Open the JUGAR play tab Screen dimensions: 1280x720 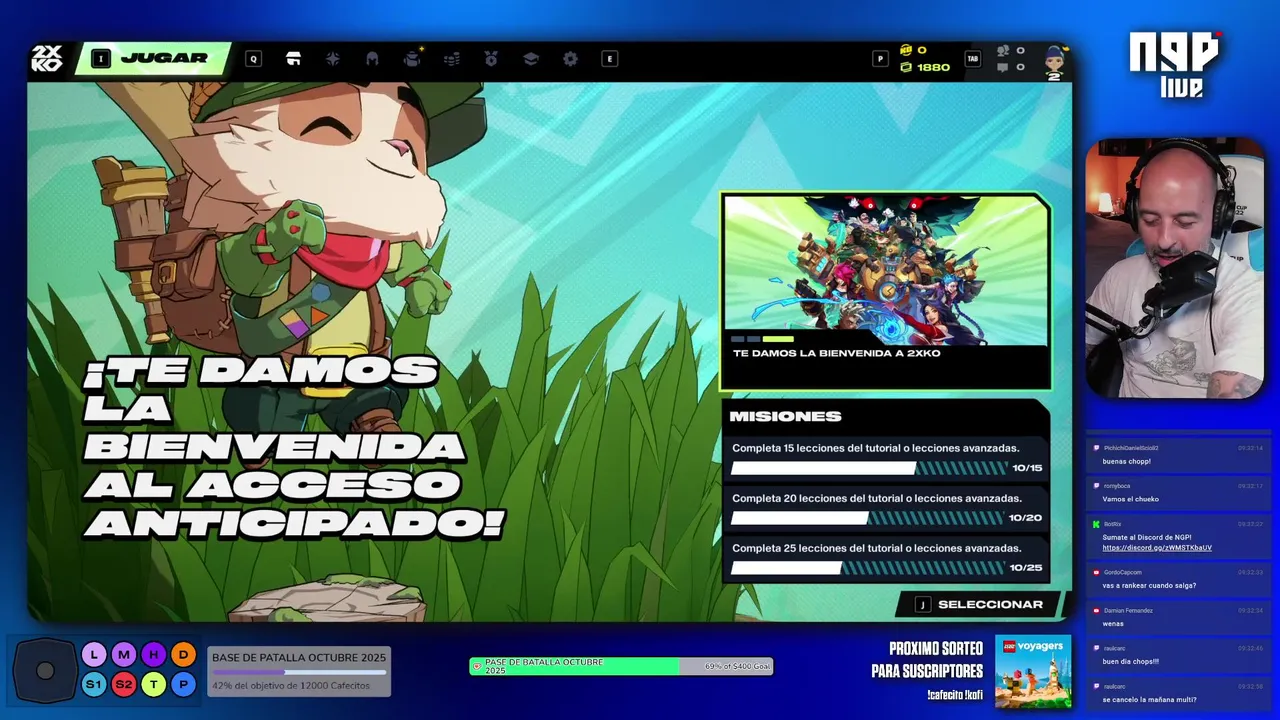point(153,58)
